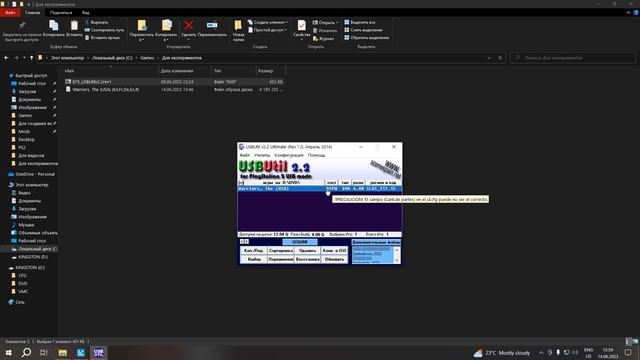Switch to the Поделиться ribbon tab
The width and height of the screenshot is (640, 360).
pos(61,13)
